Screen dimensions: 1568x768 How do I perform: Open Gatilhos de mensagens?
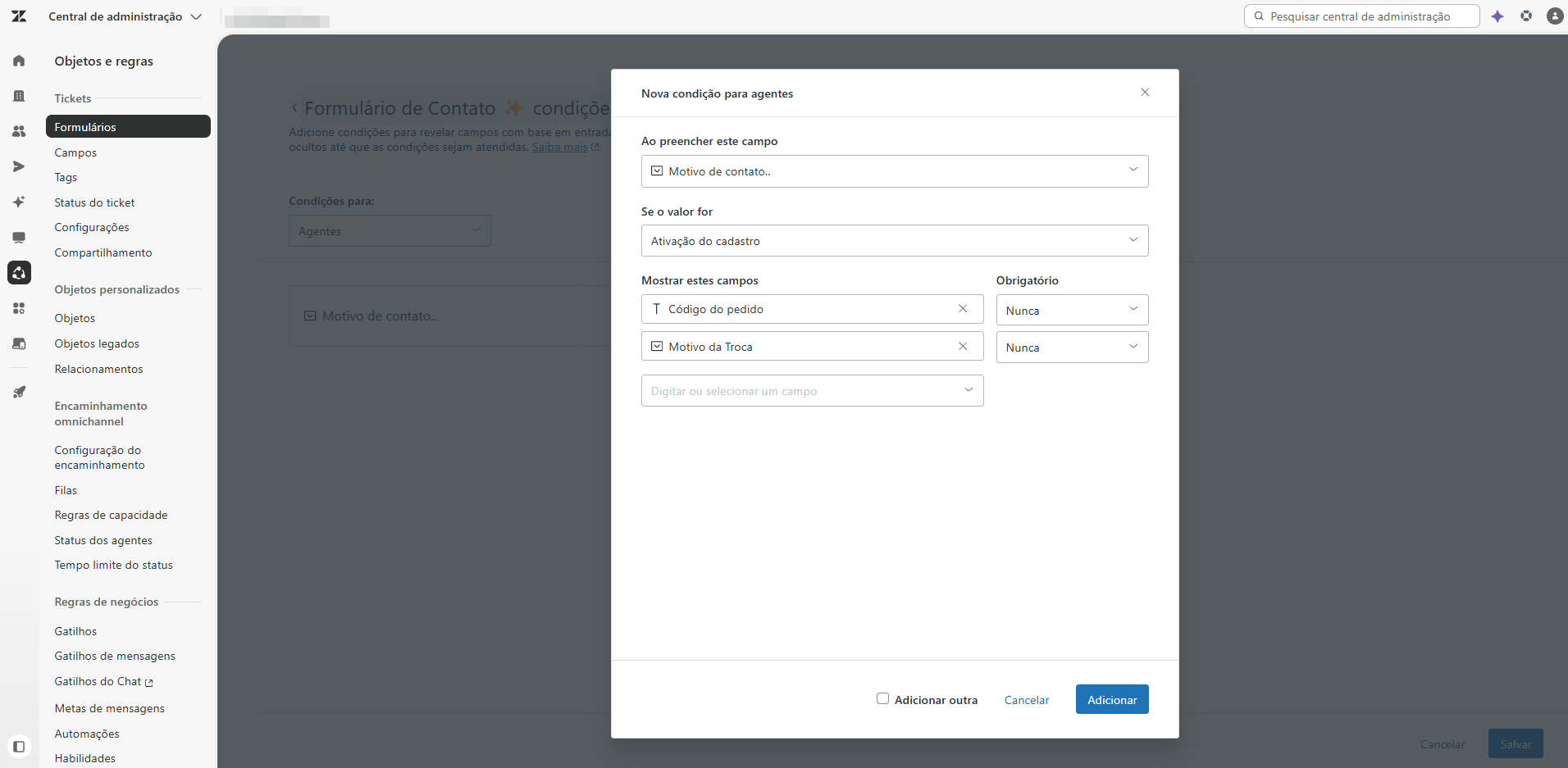(115, 656)
